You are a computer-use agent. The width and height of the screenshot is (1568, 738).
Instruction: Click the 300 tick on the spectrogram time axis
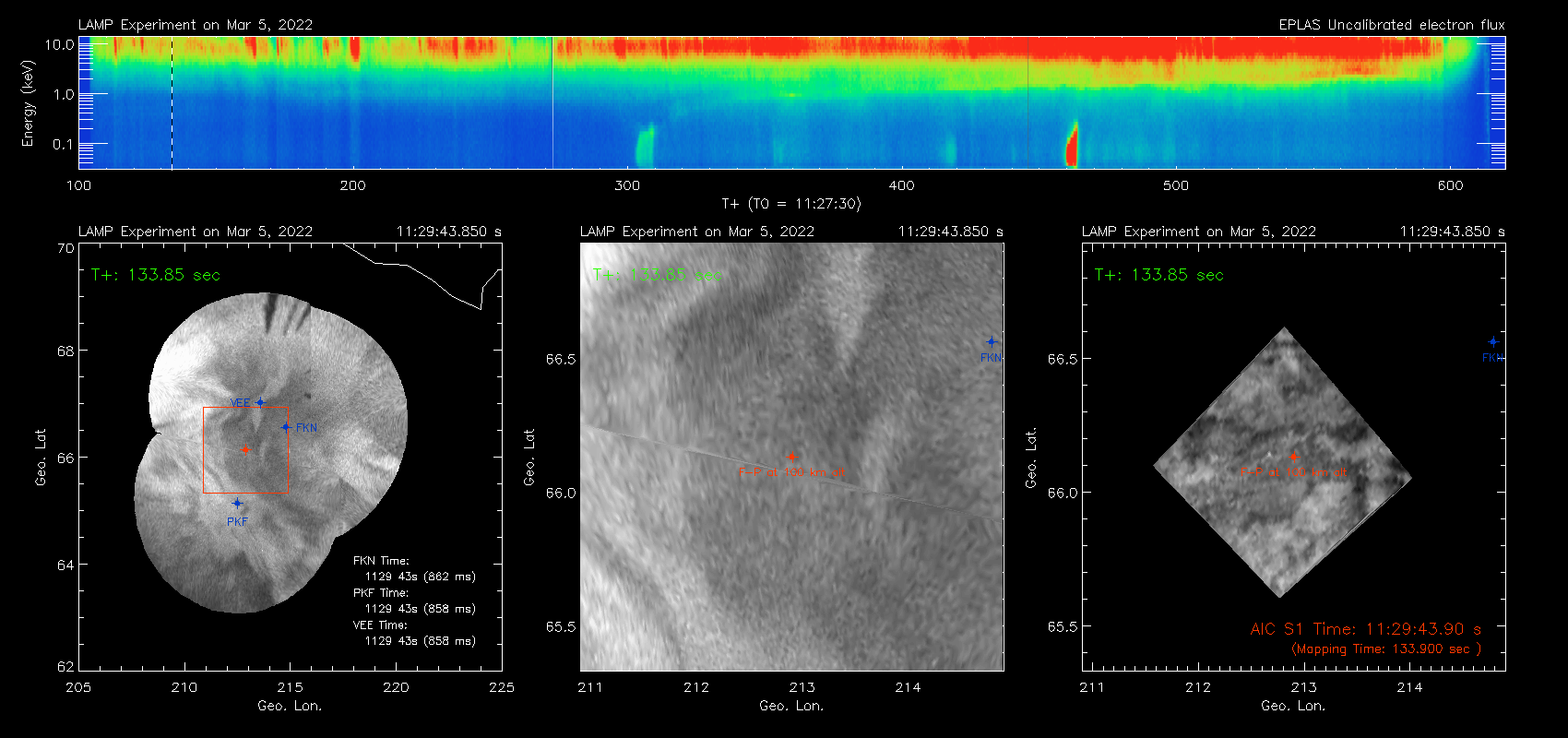(627, 185)
